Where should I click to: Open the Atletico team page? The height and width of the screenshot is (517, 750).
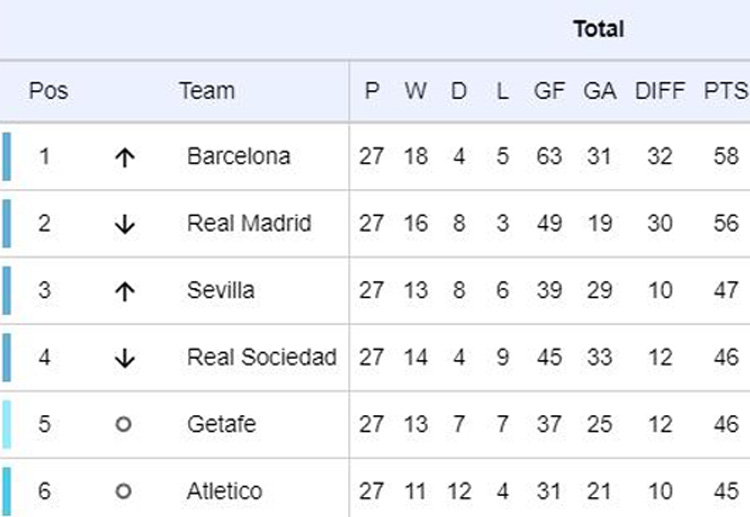tap(224, 491)
